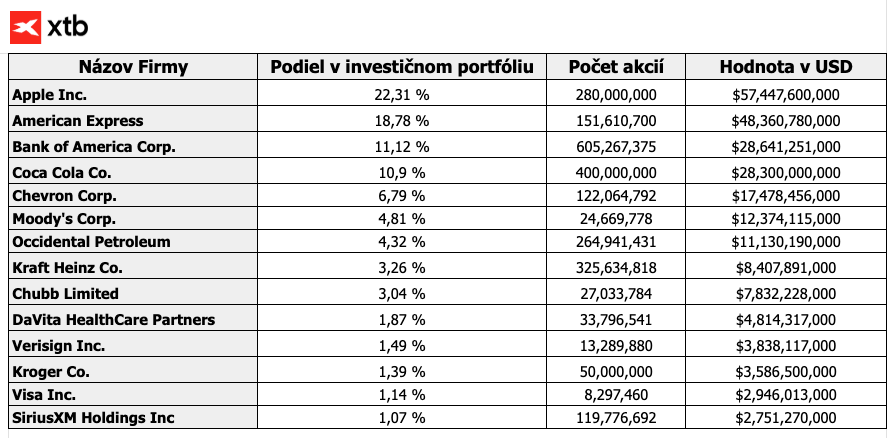Image resolution: width=893 pixels, height=438 pixels.
Task: Click Visa Inc. value $2,946,013,000
Action: click(785, 393)
